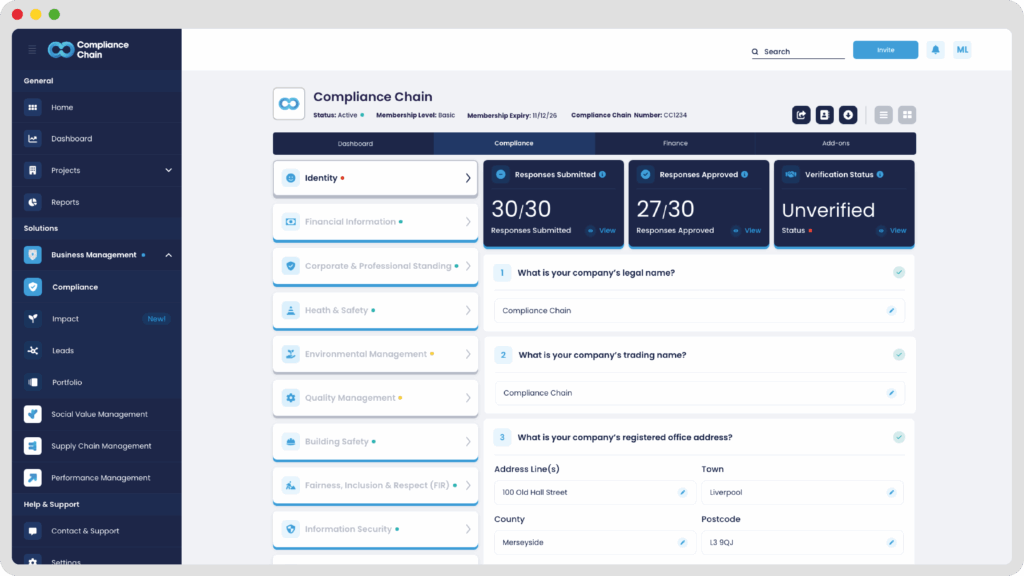Click info icon next to Responses Submitted
The height and width of the screenshot is (576, 1024).
602,174
